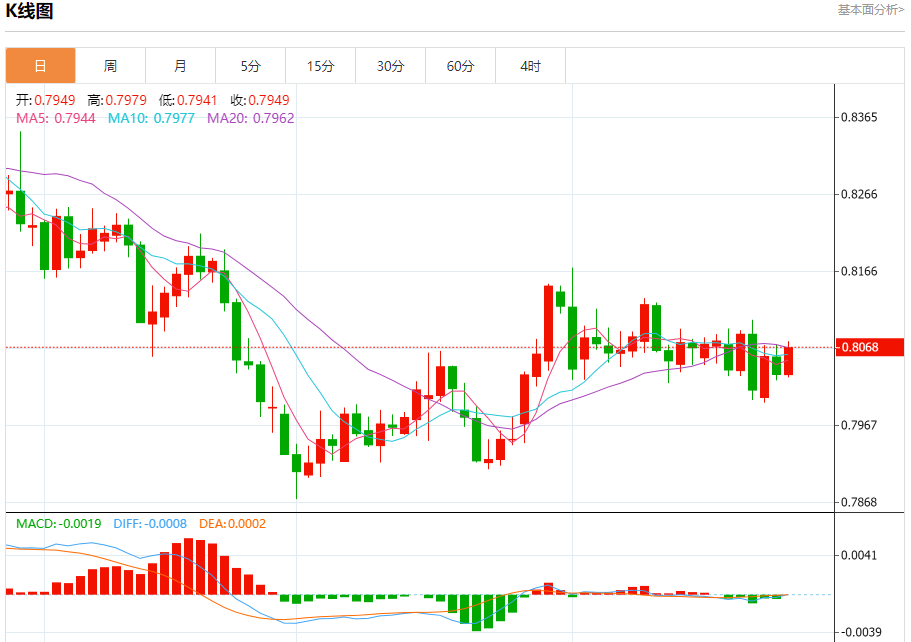911x642 pixels.
Task: Open the 15分 timeframe tab
Action: (321, 66)
